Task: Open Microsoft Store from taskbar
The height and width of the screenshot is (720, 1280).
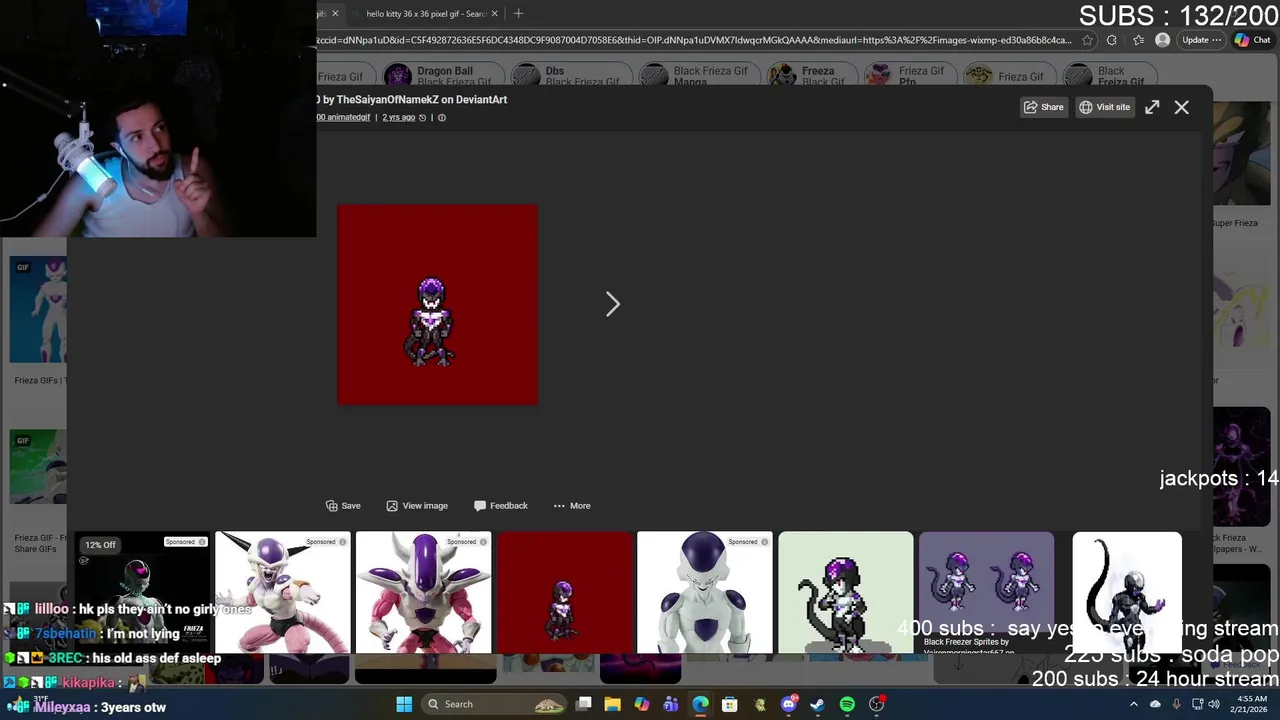Action: click(x=730, y=704)
